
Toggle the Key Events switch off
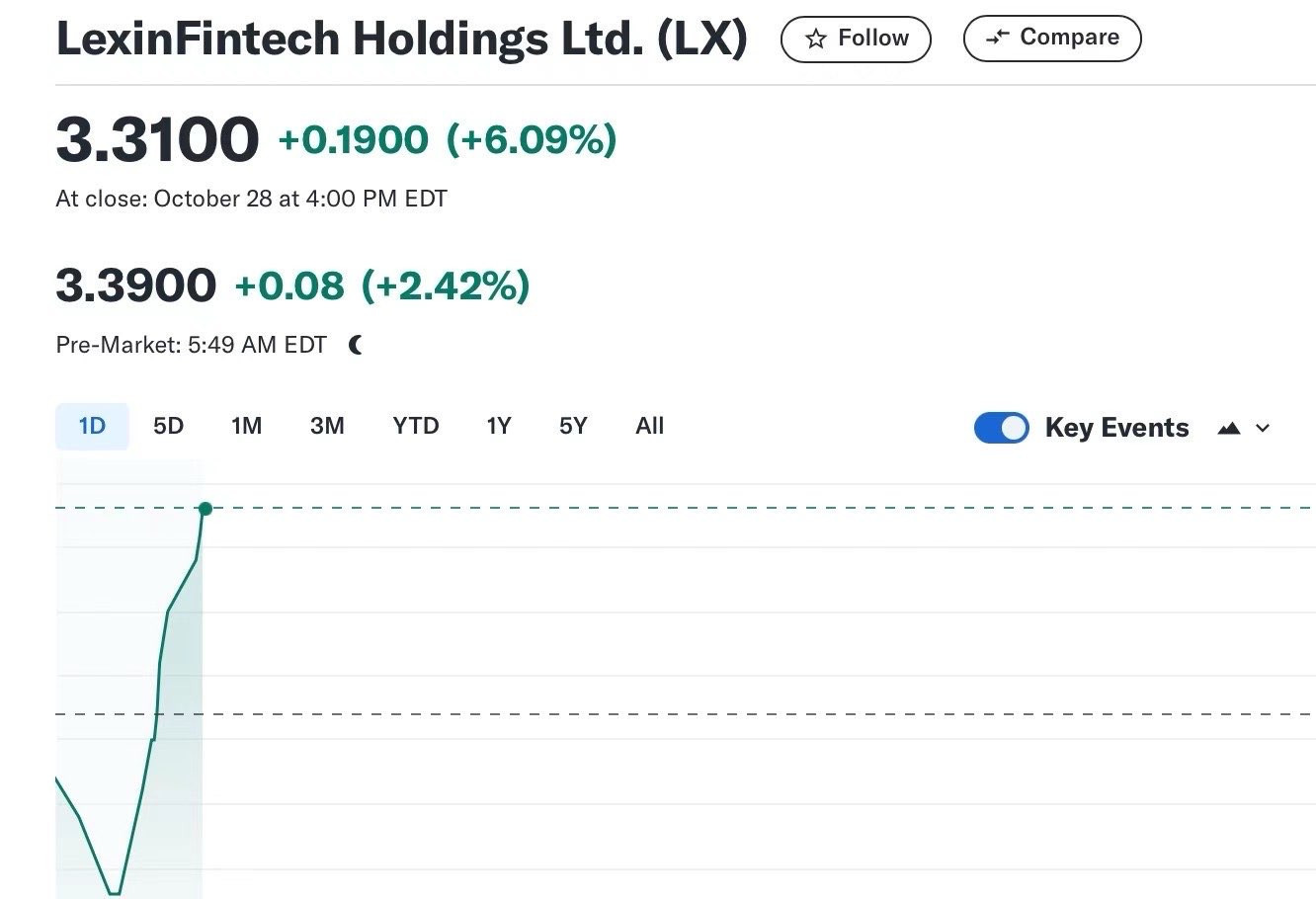(1002, 428)
